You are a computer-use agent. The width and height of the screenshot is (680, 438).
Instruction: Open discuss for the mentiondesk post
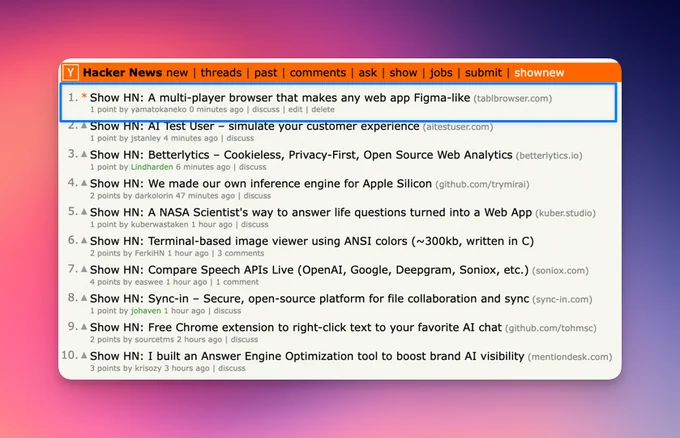tap(232, 368)
